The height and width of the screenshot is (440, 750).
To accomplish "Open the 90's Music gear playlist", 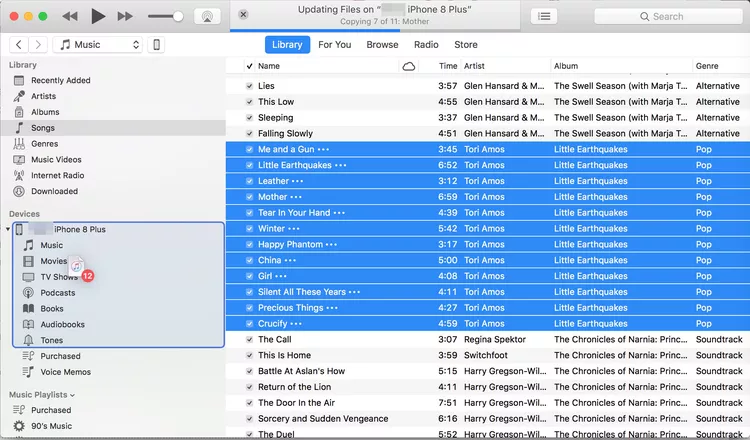I will point(51,426).
